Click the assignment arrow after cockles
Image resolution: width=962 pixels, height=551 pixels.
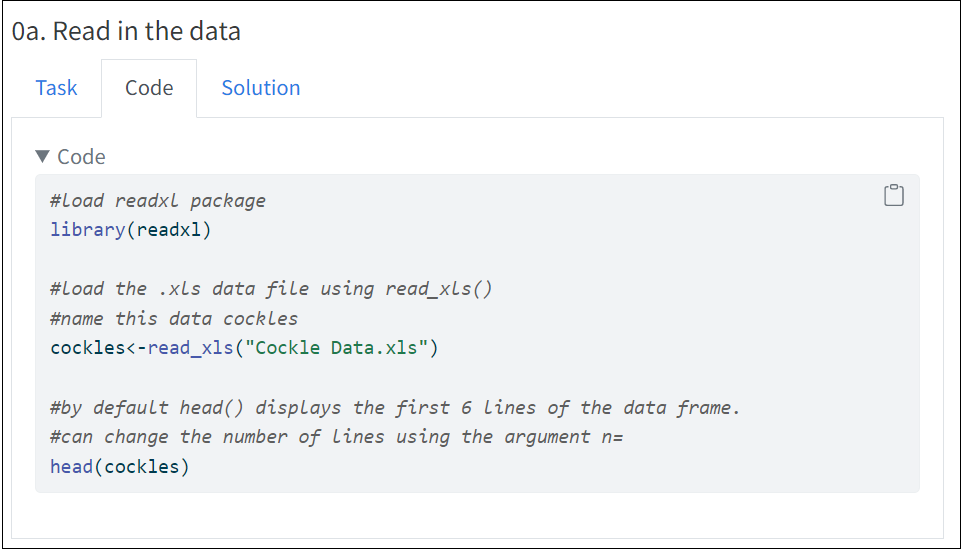point(136,348)
